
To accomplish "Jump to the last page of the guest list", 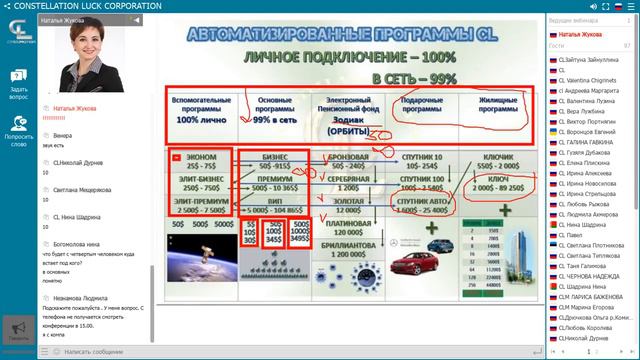I will tap(631, 351).
